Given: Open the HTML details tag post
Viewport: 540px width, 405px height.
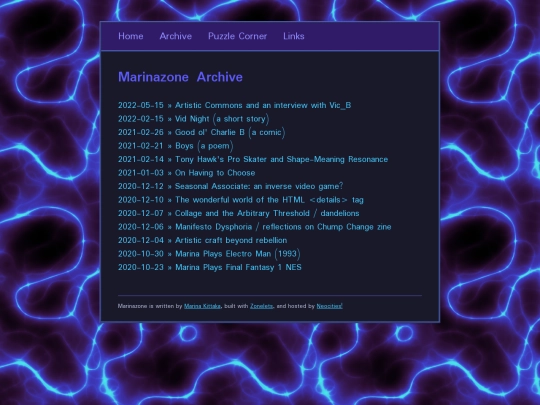Looking at the screenshot, I should [269, 200].
